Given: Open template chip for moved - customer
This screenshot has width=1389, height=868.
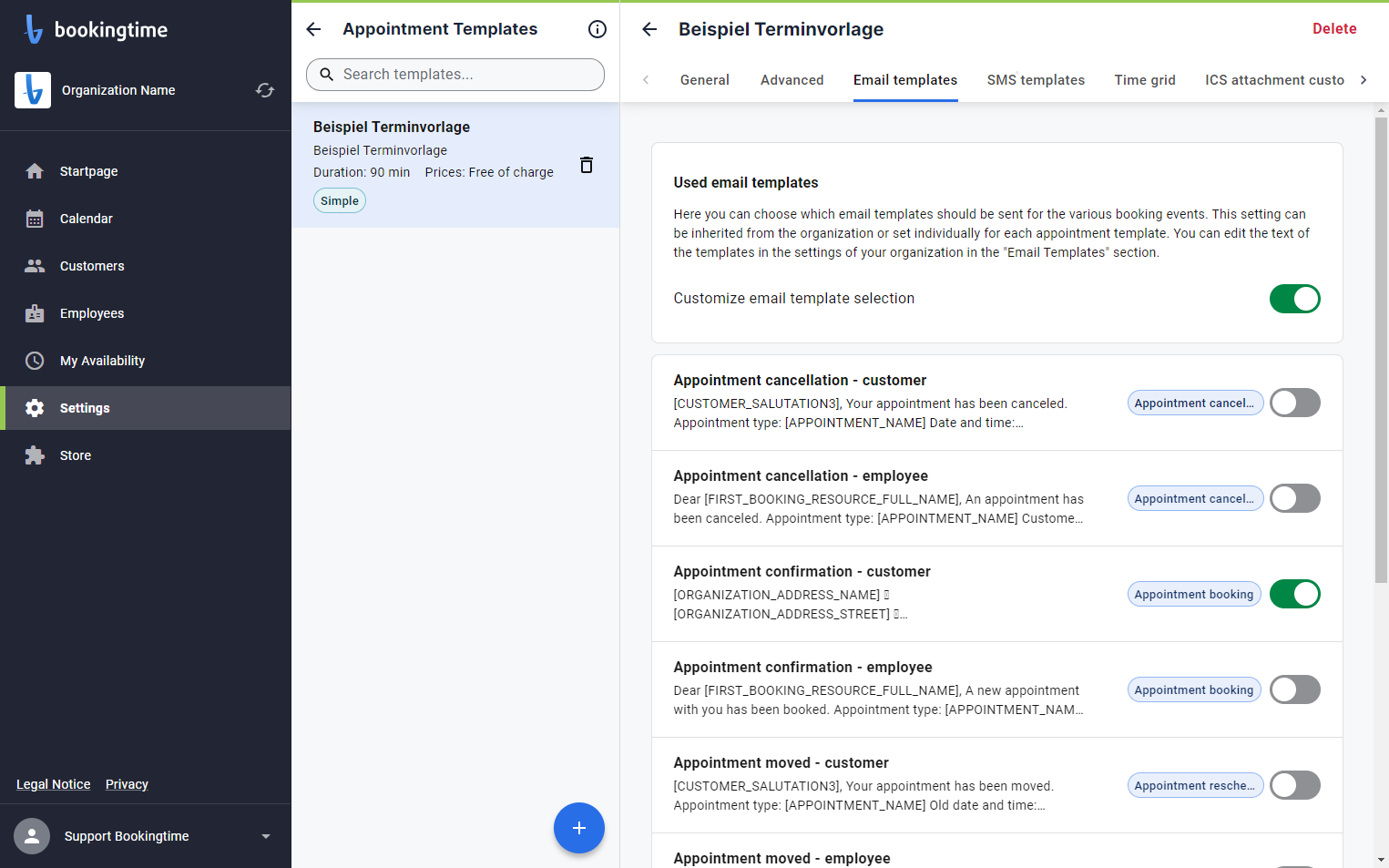Looking at the screenshot, I should click(1195, 785).
